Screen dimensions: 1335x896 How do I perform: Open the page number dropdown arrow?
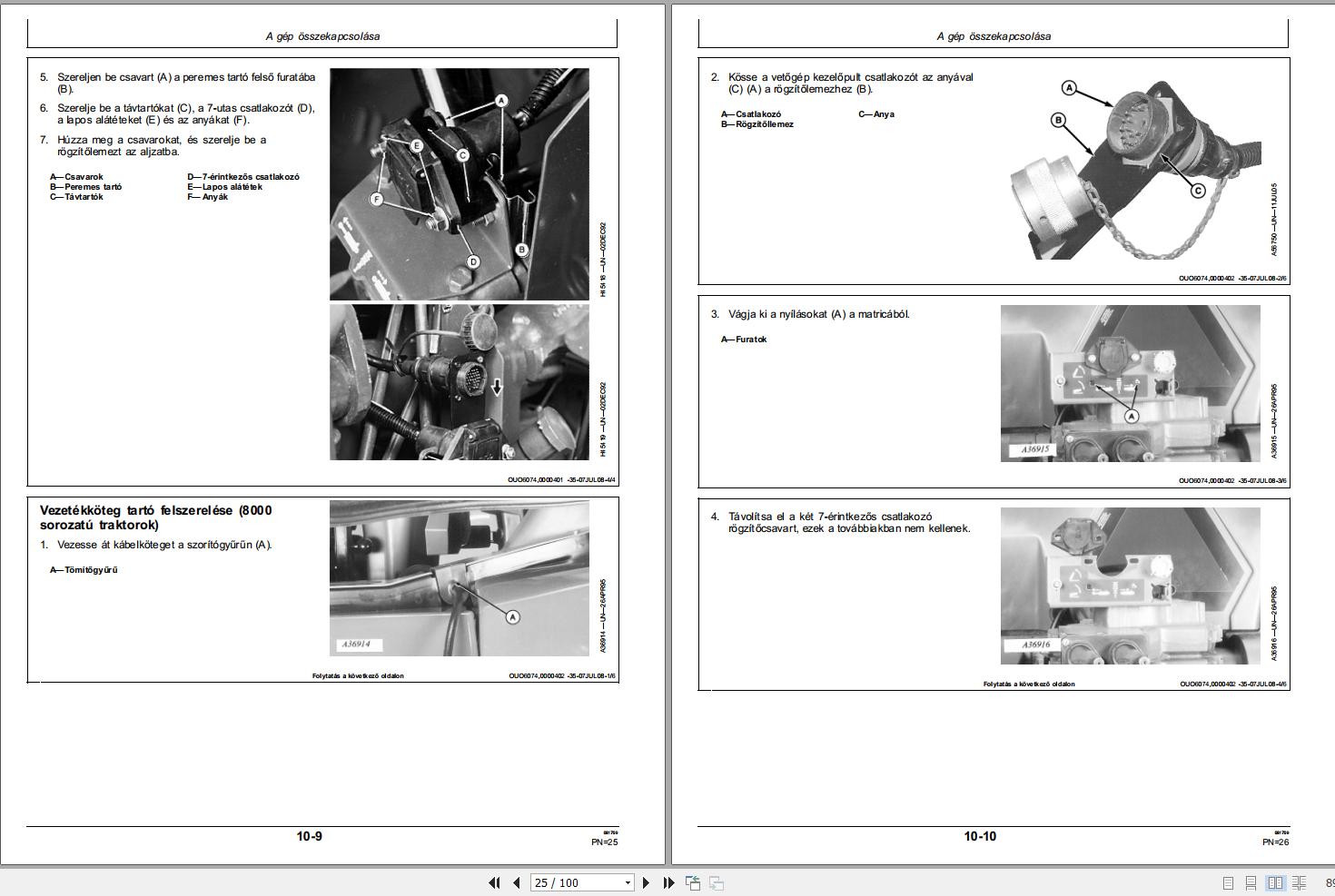628,882
